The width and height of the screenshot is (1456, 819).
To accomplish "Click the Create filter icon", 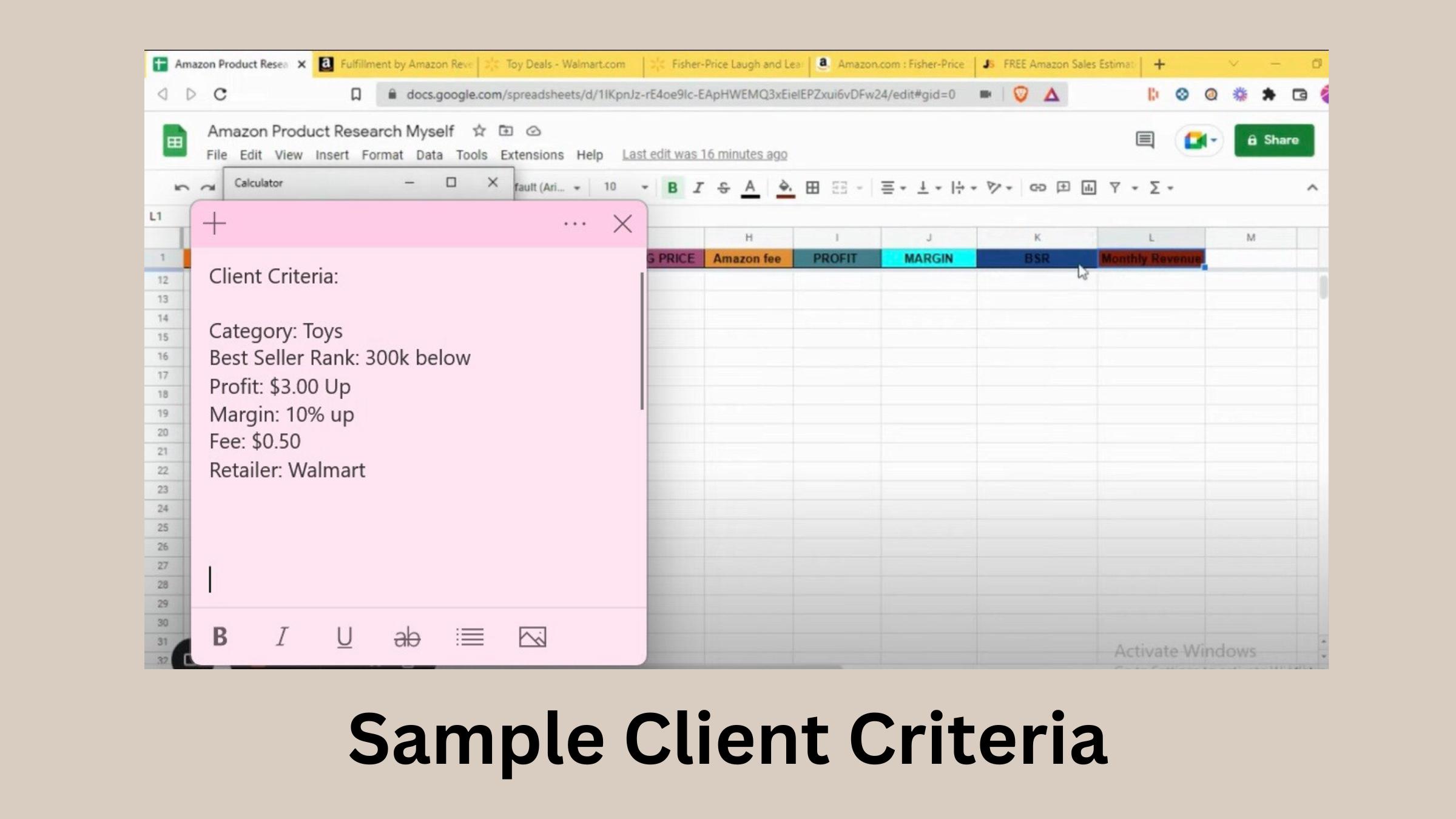I will click(1115, 187).
